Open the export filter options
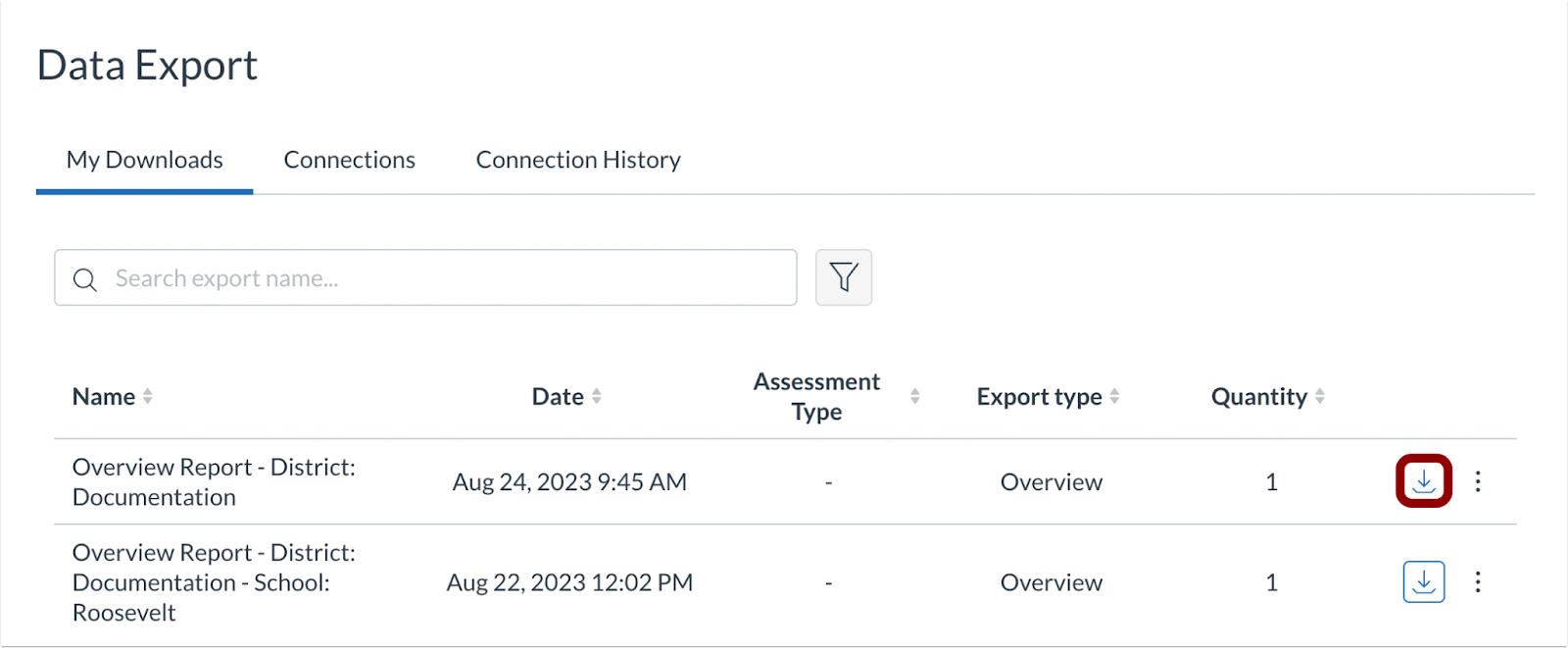The height and width of the screenshot is (648, 1568). point(843,277)
